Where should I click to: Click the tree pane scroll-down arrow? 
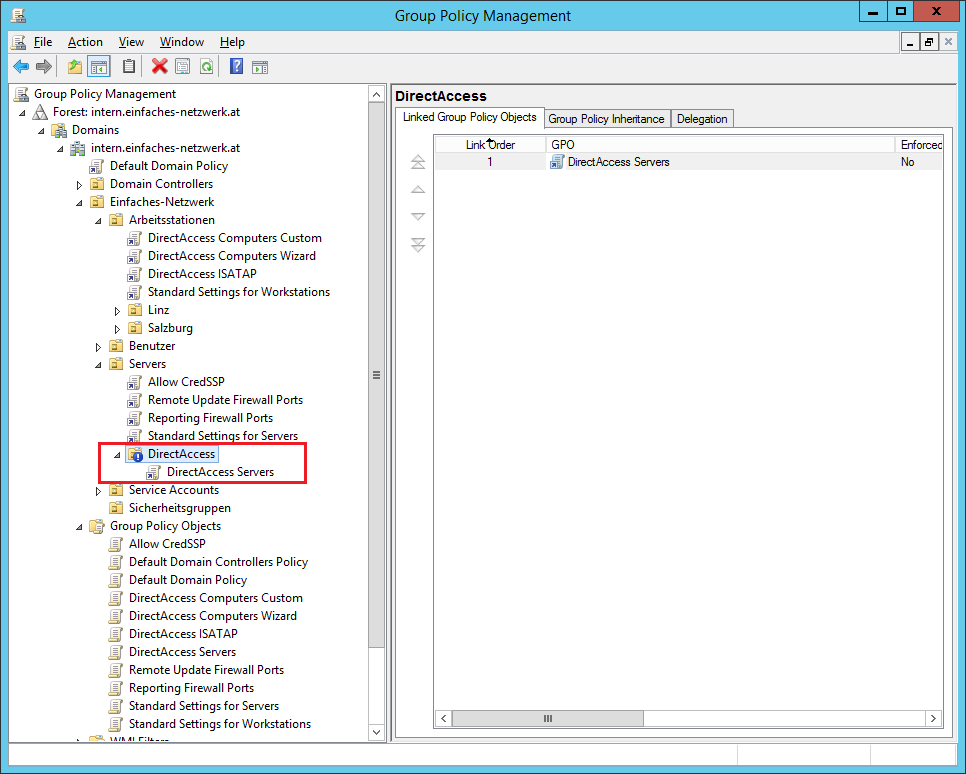tap(376, 731)
